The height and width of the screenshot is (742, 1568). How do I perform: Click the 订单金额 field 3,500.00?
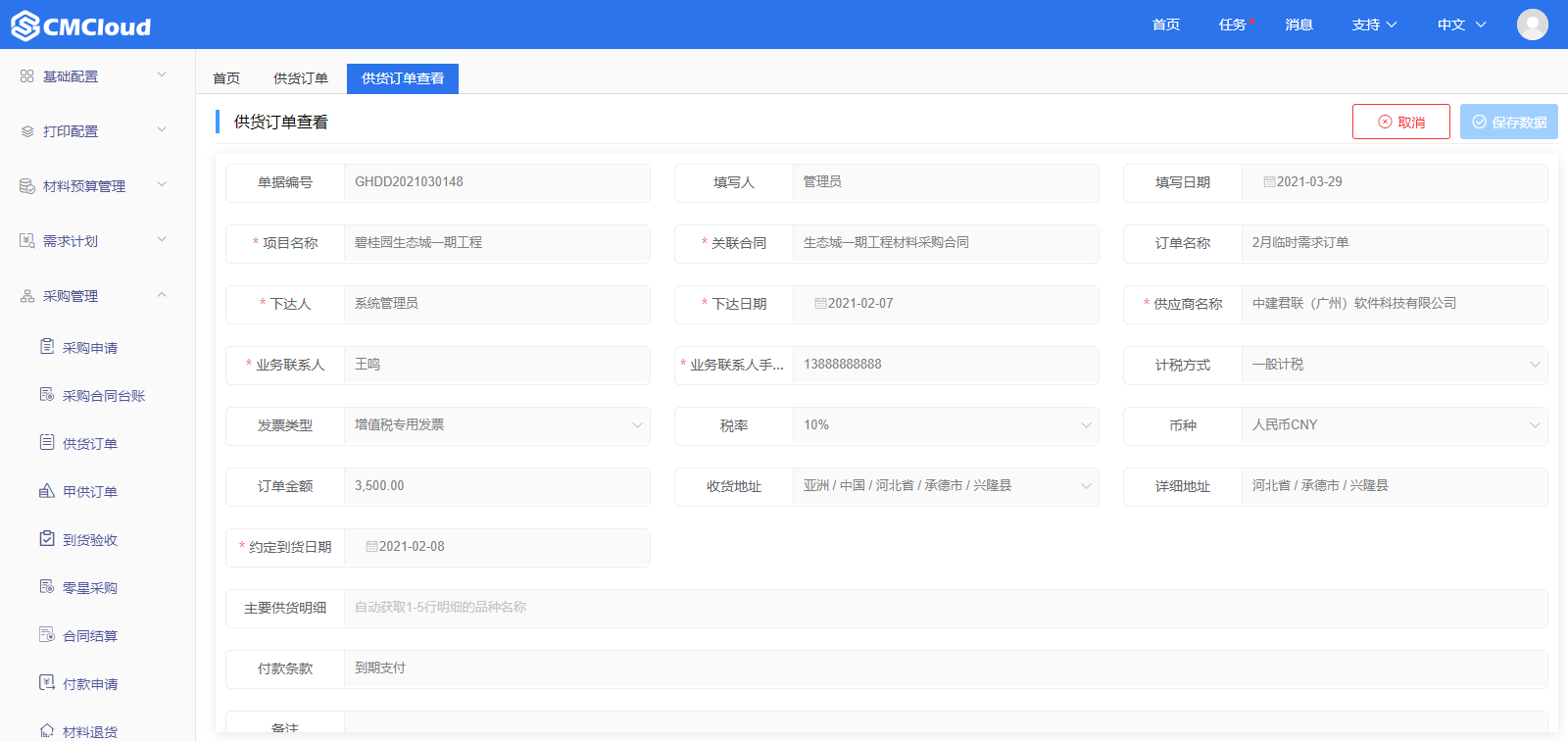(497, 486)
